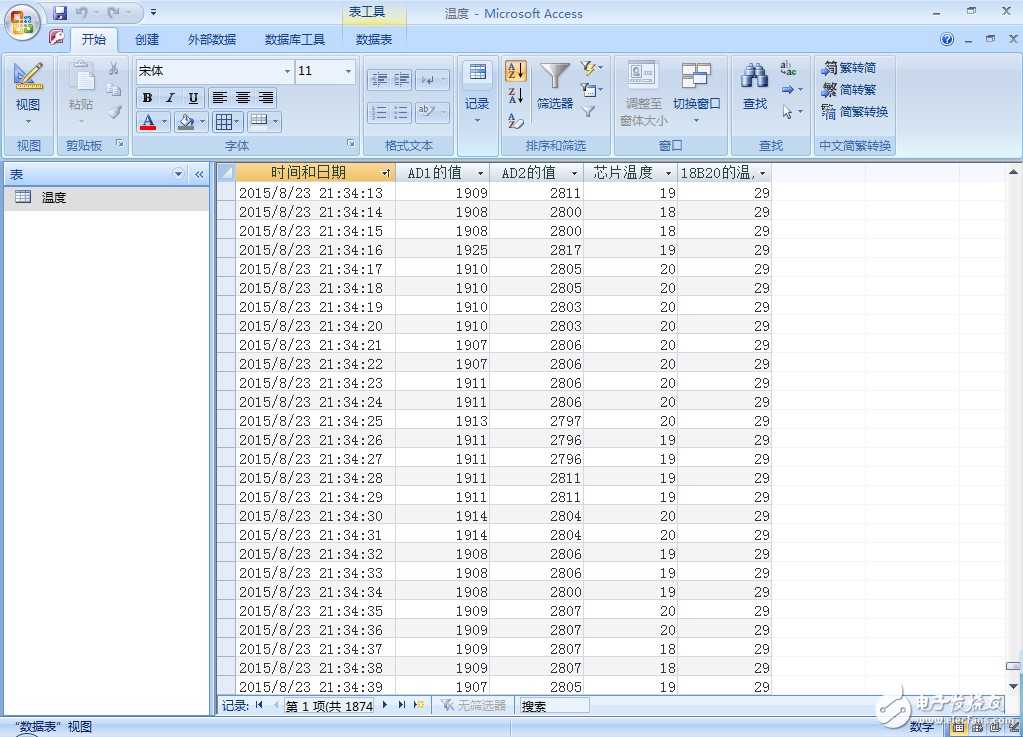The height and width of the screenshot is (737, 1023).
Task: Click the 繁转简 conversion button
Action: [x=849, y=68]
